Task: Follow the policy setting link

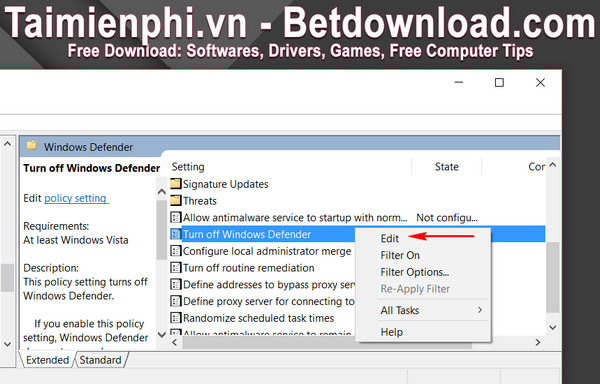Action: tap(76, 198)
